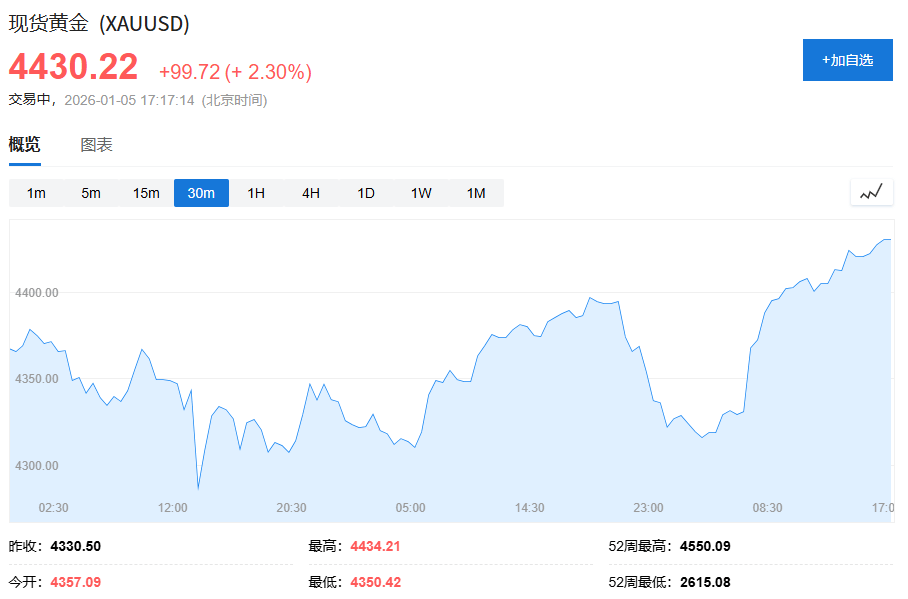This screenshot has height=599, width=908.
Task: Set chart period to 4H
Action: (311, 193)
